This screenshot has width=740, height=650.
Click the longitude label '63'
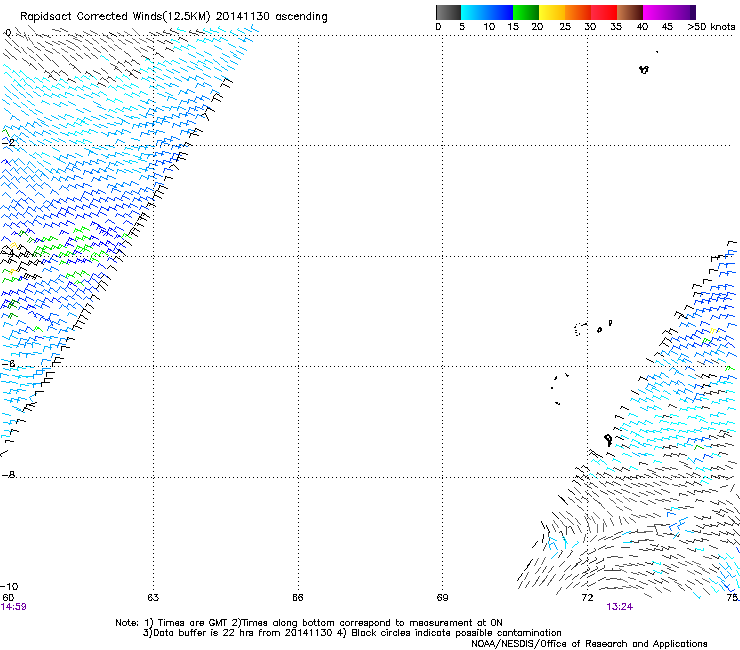click(153, 598)
